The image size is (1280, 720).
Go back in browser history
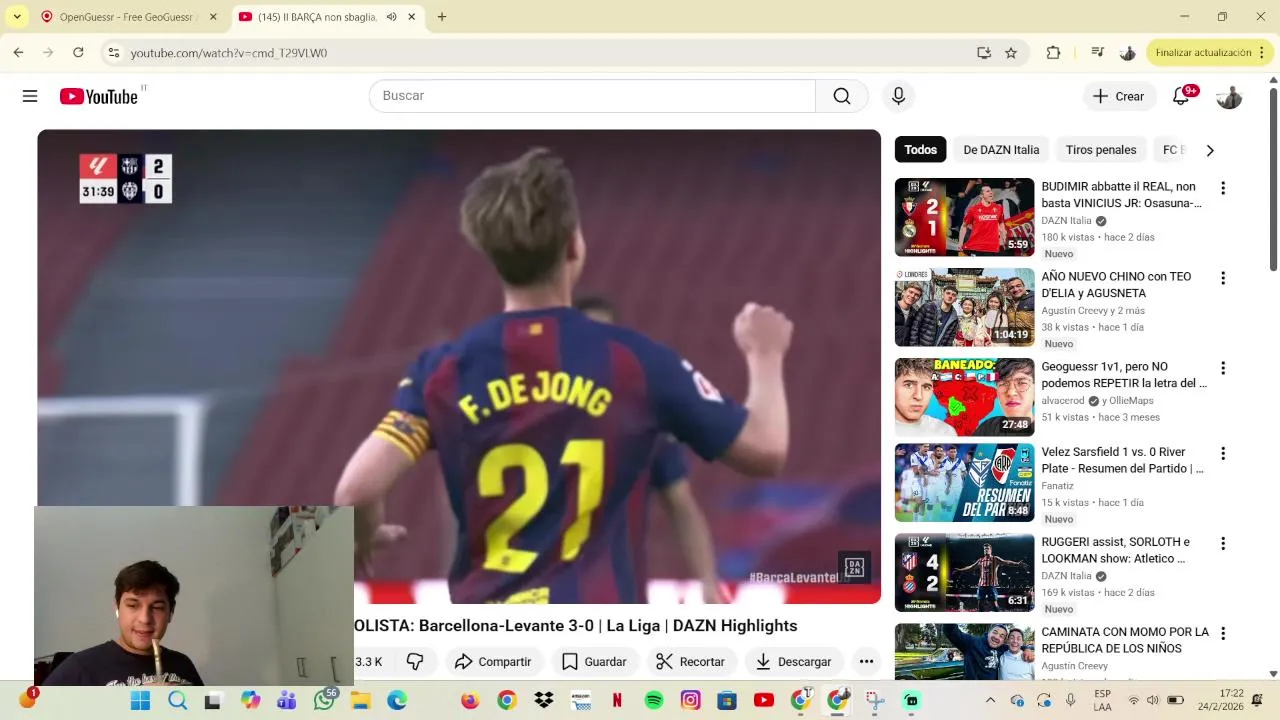pos(18,52)
